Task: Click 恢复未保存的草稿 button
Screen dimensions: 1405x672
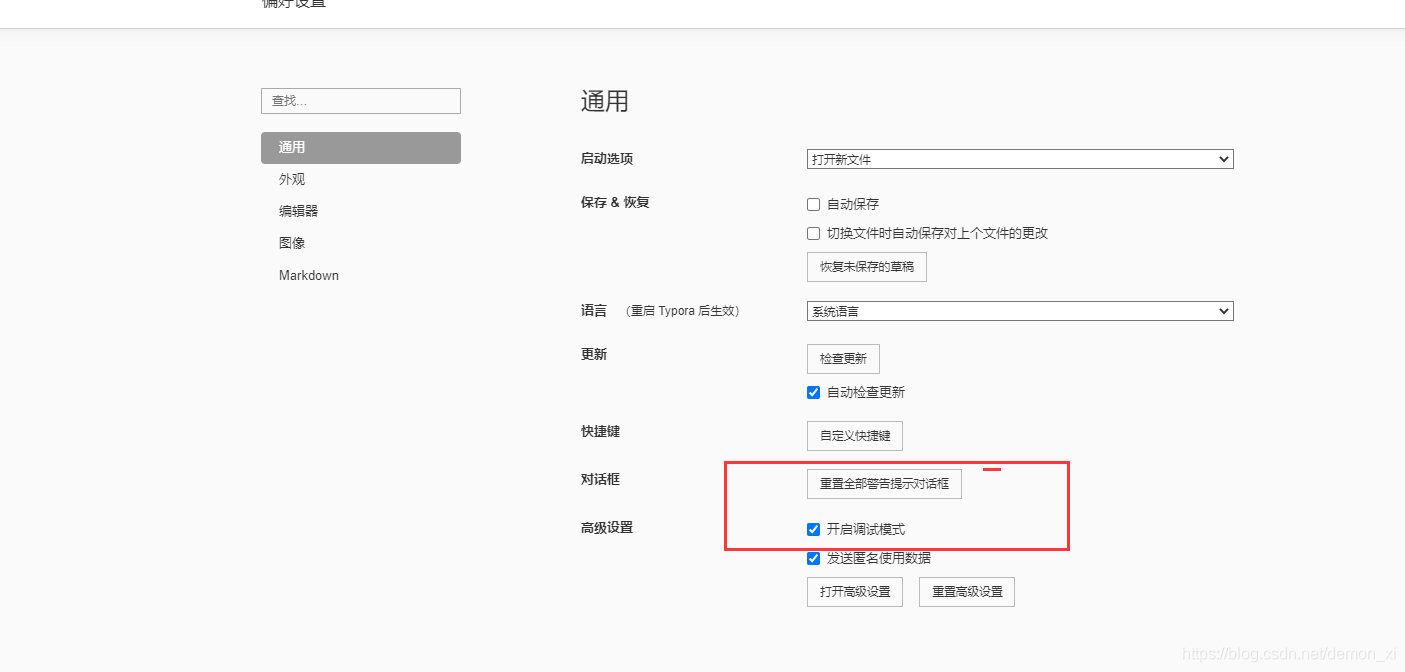Action: pos(866,267)
